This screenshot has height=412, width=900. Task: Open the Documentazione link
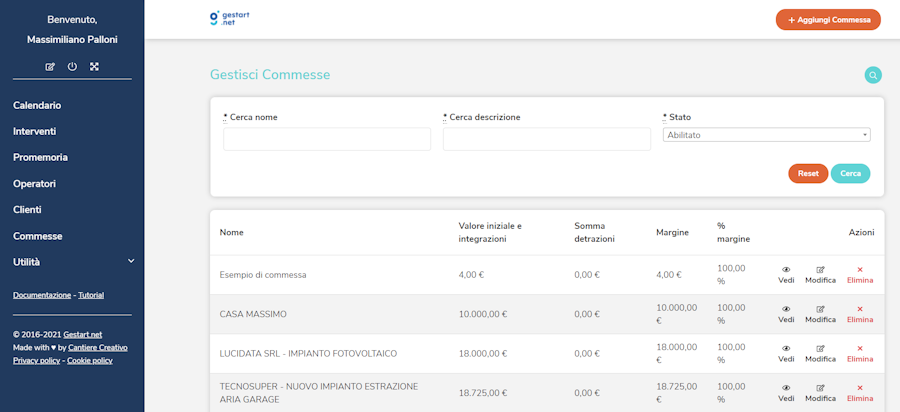click(x=42, y=296)
